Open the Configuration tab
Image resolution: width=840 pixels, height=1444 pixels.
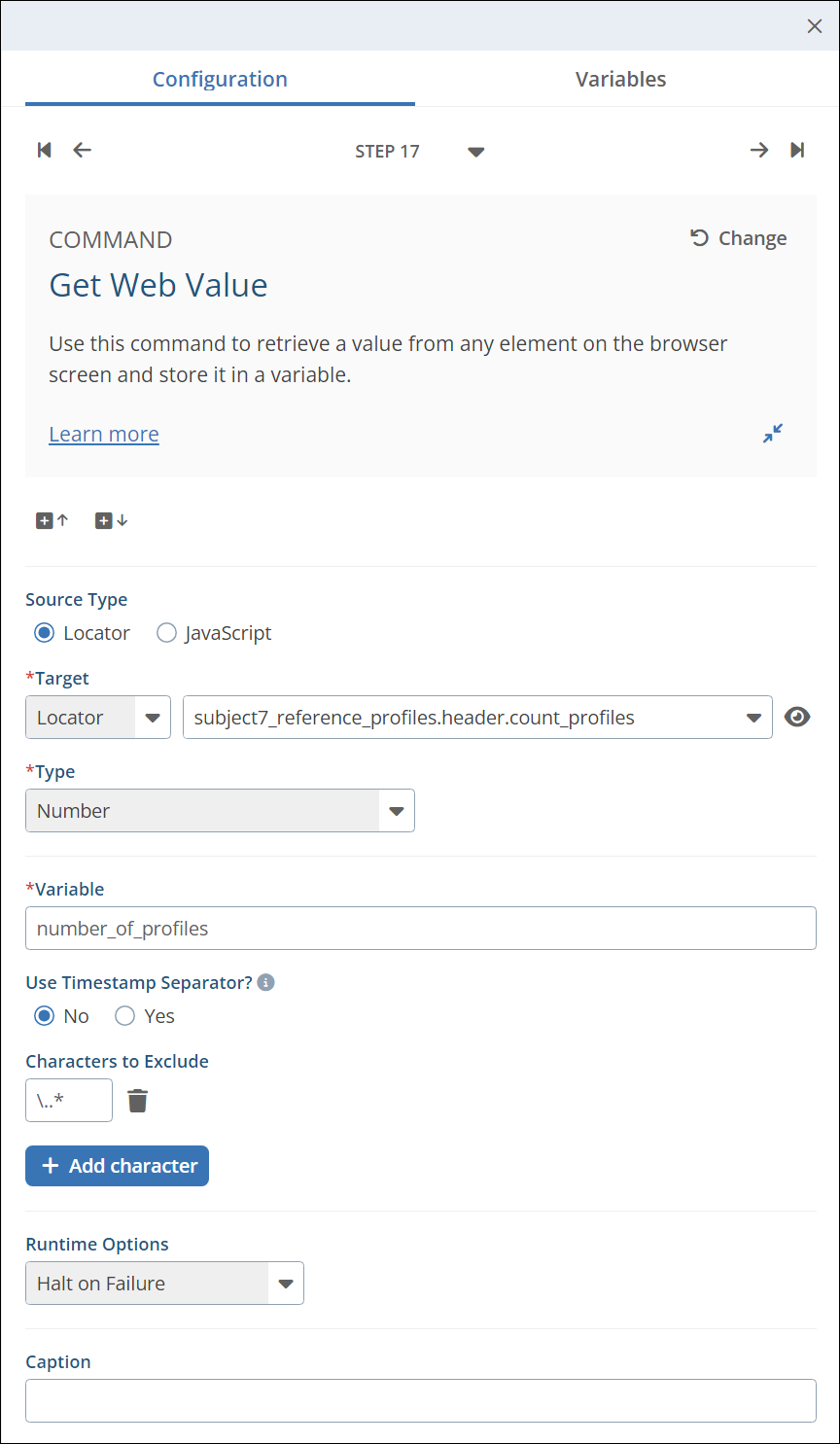click(x=220, y=80)
